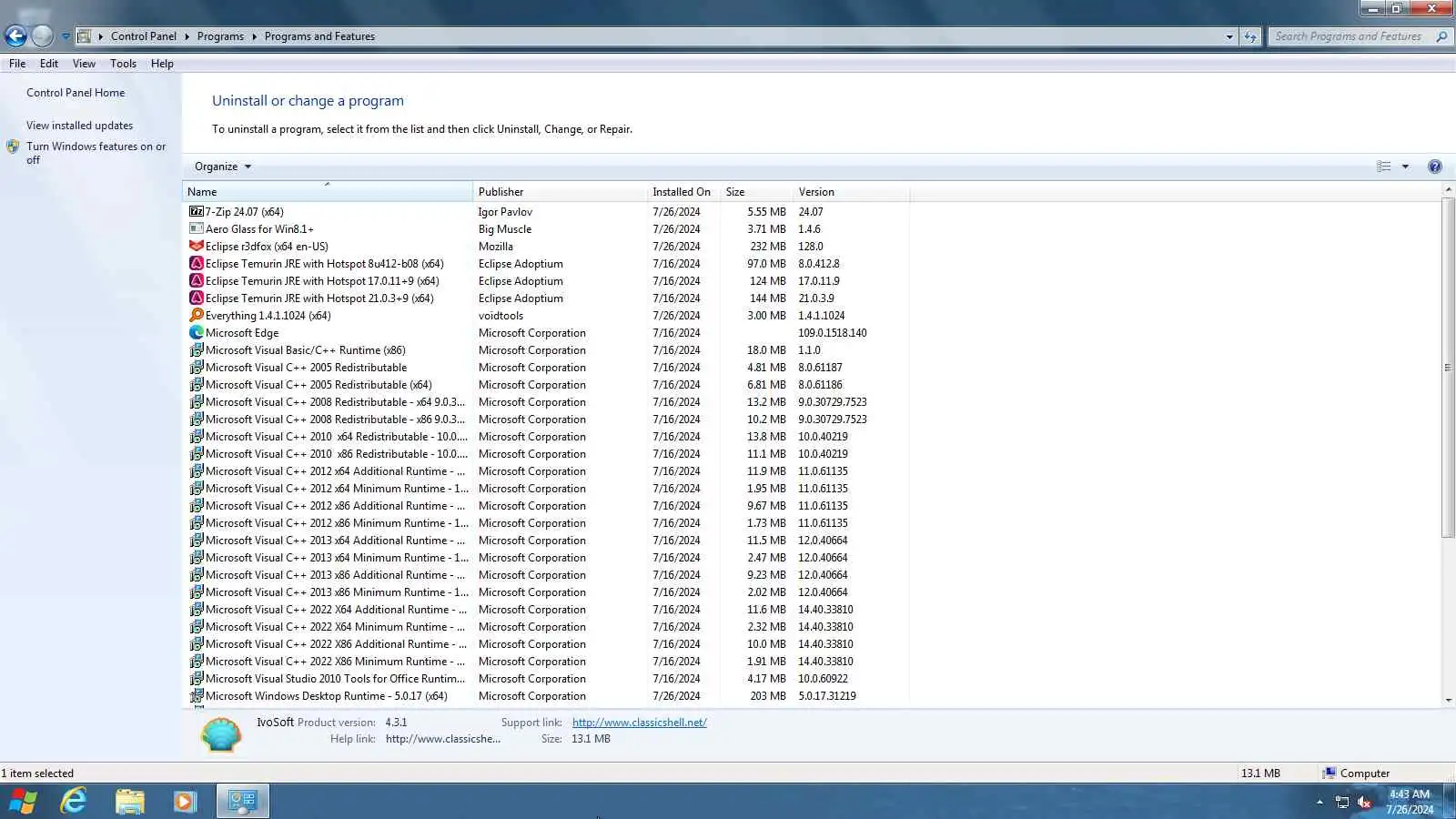Image resolution: width=1456 pixels, height=819 pixels.
Task: Sort the list by Version column
Action: point(851,192)
